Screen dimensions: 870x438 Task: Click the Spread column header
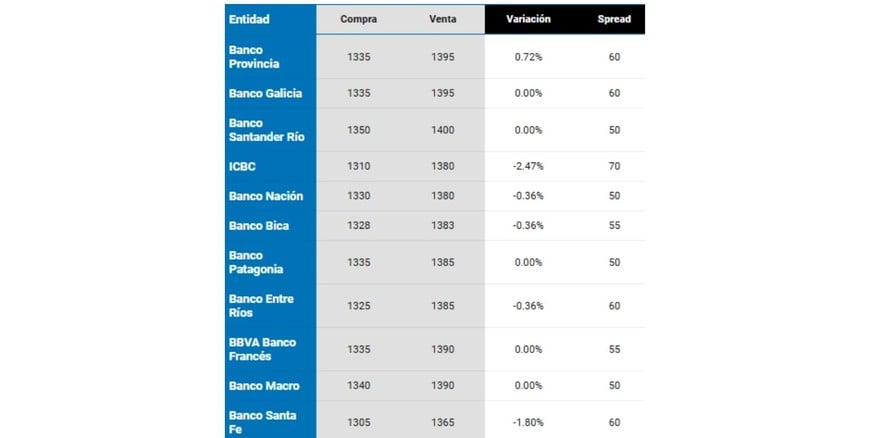tap(614, 19)
